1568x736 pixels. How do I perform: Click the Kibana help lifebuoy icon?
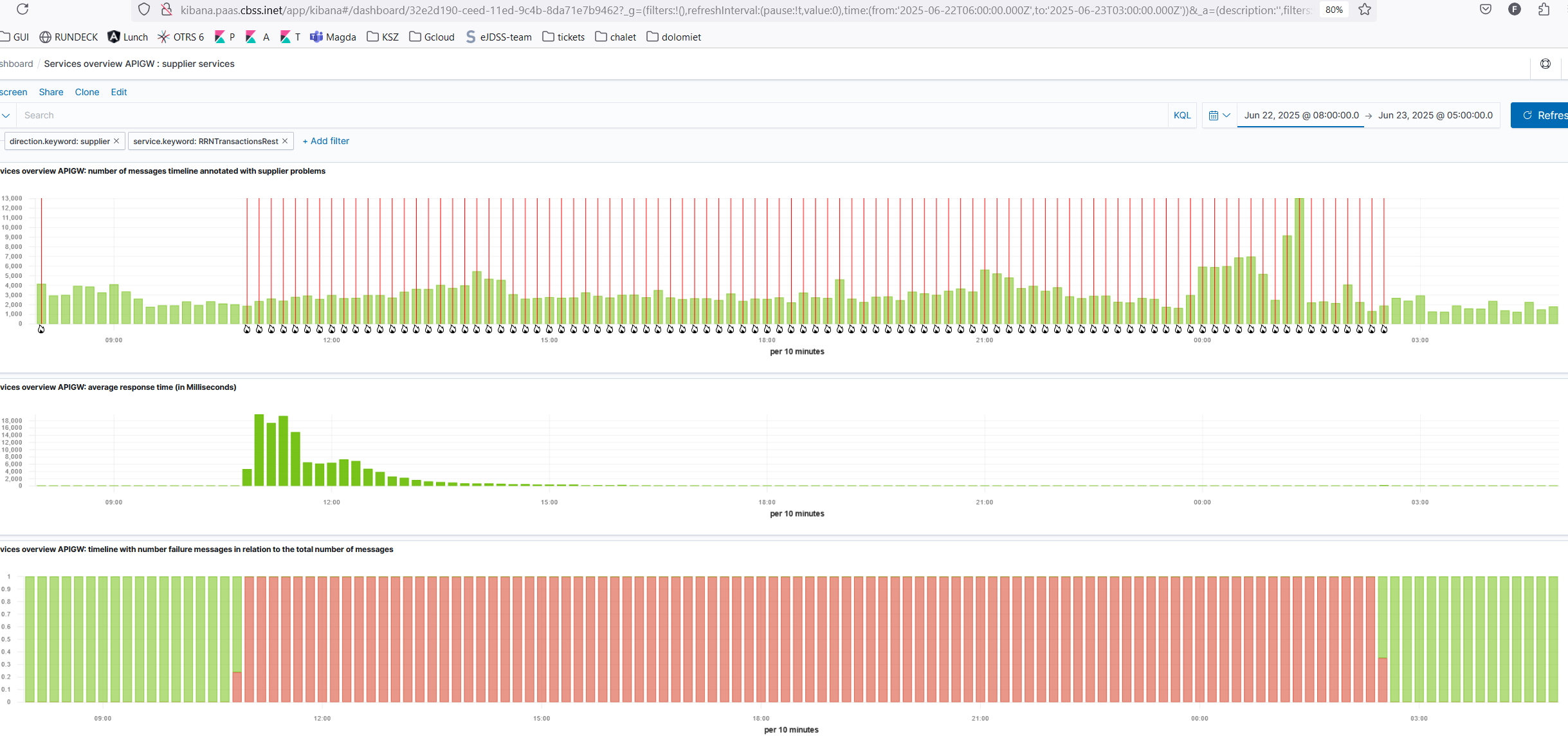click(1545, 64)
